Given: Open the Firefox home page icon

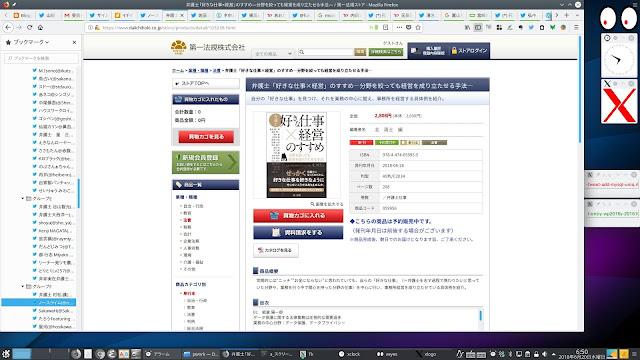Looking at the screenshot, I should 40,27.
